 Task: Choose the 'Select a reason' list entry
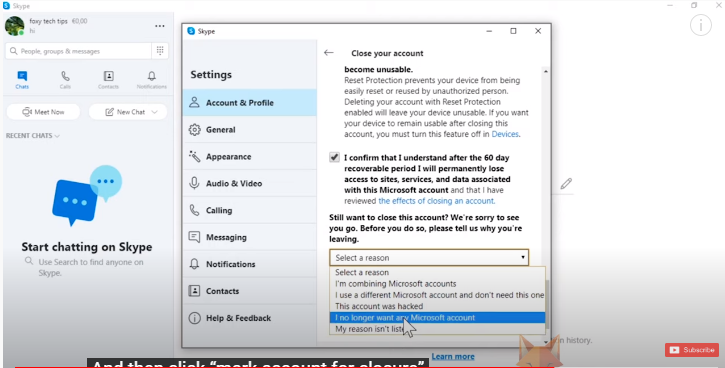pyautogui.click(x=437, y=272)
